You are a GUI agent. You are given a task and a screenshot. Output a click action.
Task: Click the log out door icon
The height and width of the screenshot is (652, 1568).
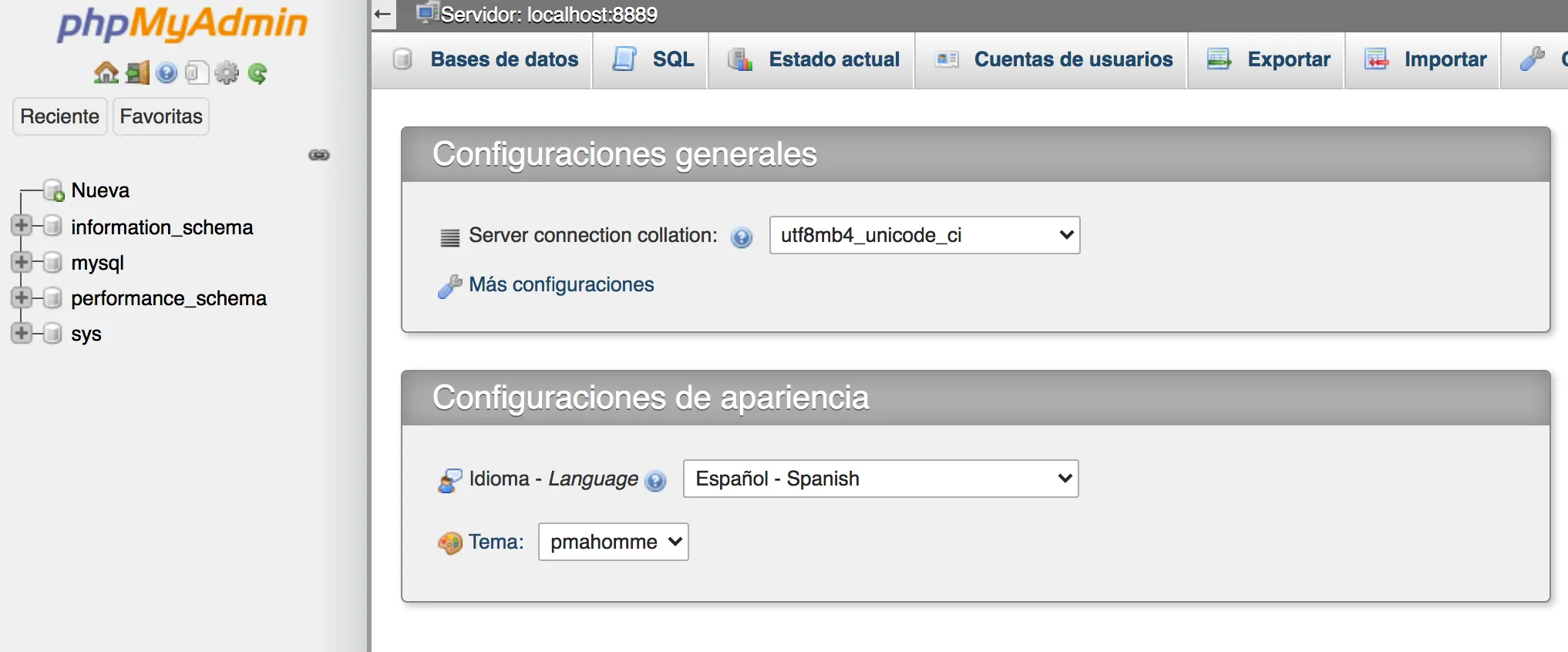click(x=137, y=73)
